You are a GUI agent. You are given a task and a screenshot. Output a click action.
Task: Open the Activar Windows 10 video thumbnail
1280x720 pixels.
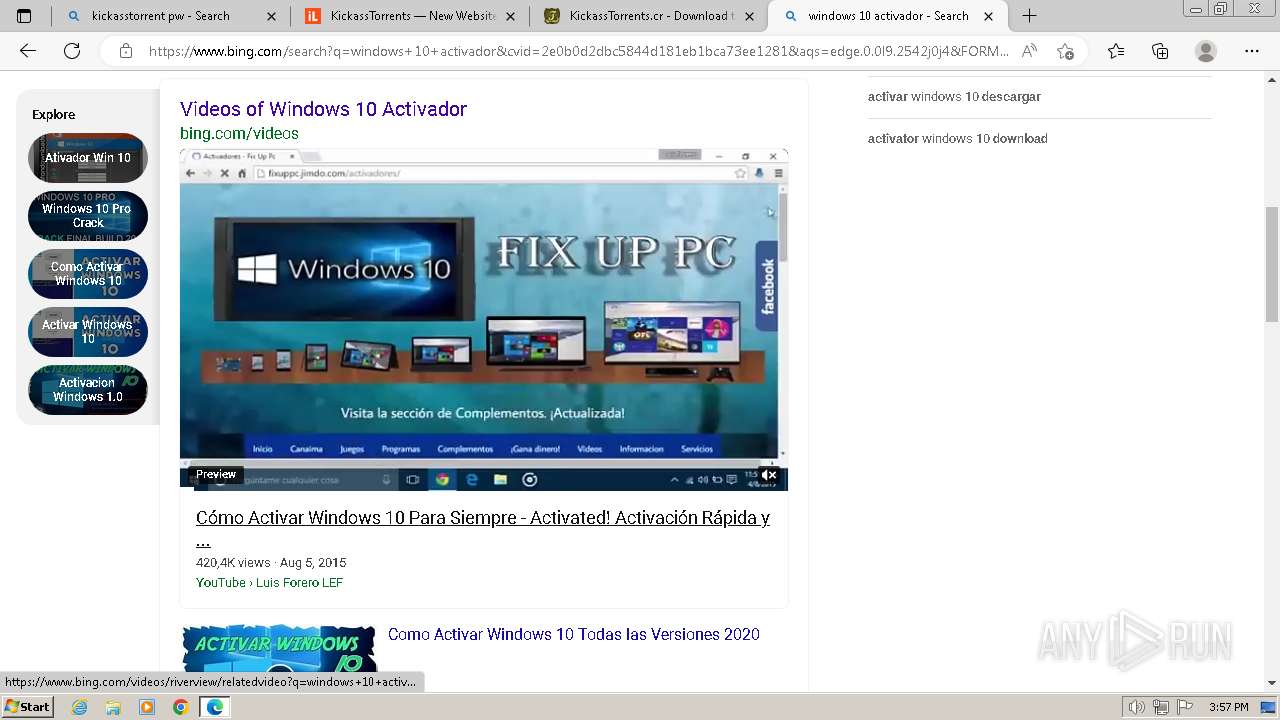[279, 648]
